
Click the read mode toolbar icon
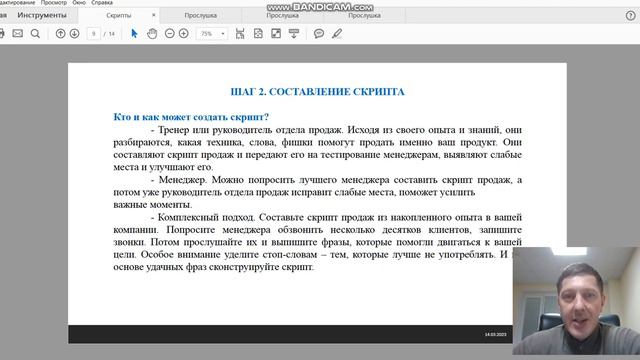[x=294, y=33]
